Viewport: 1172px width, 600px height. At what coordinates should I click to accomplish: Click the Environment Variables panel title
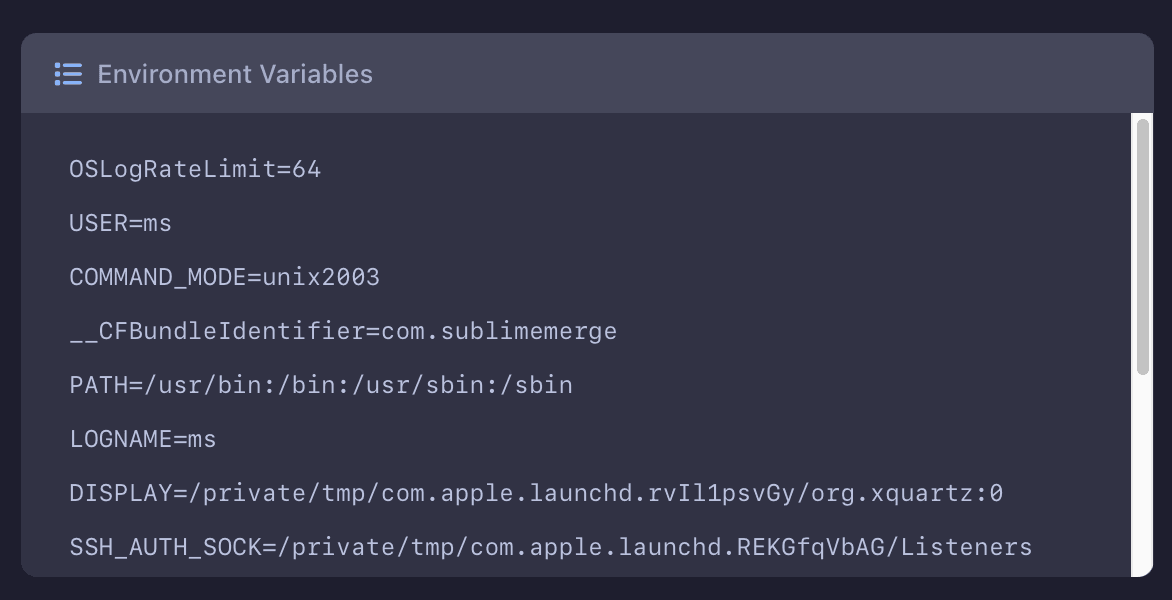click(x=235, y=74)
